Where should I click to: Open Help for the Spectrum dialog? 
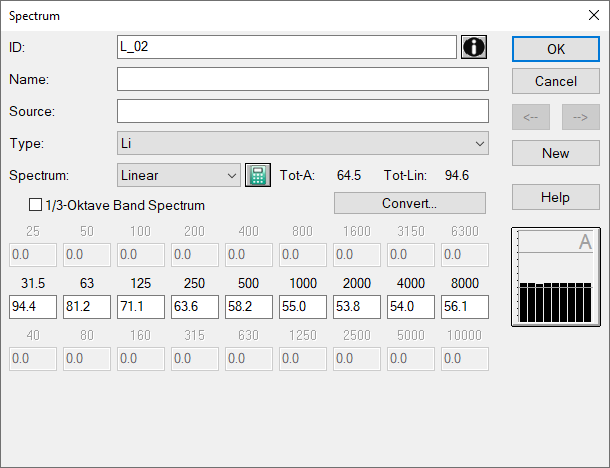(556, 197)
